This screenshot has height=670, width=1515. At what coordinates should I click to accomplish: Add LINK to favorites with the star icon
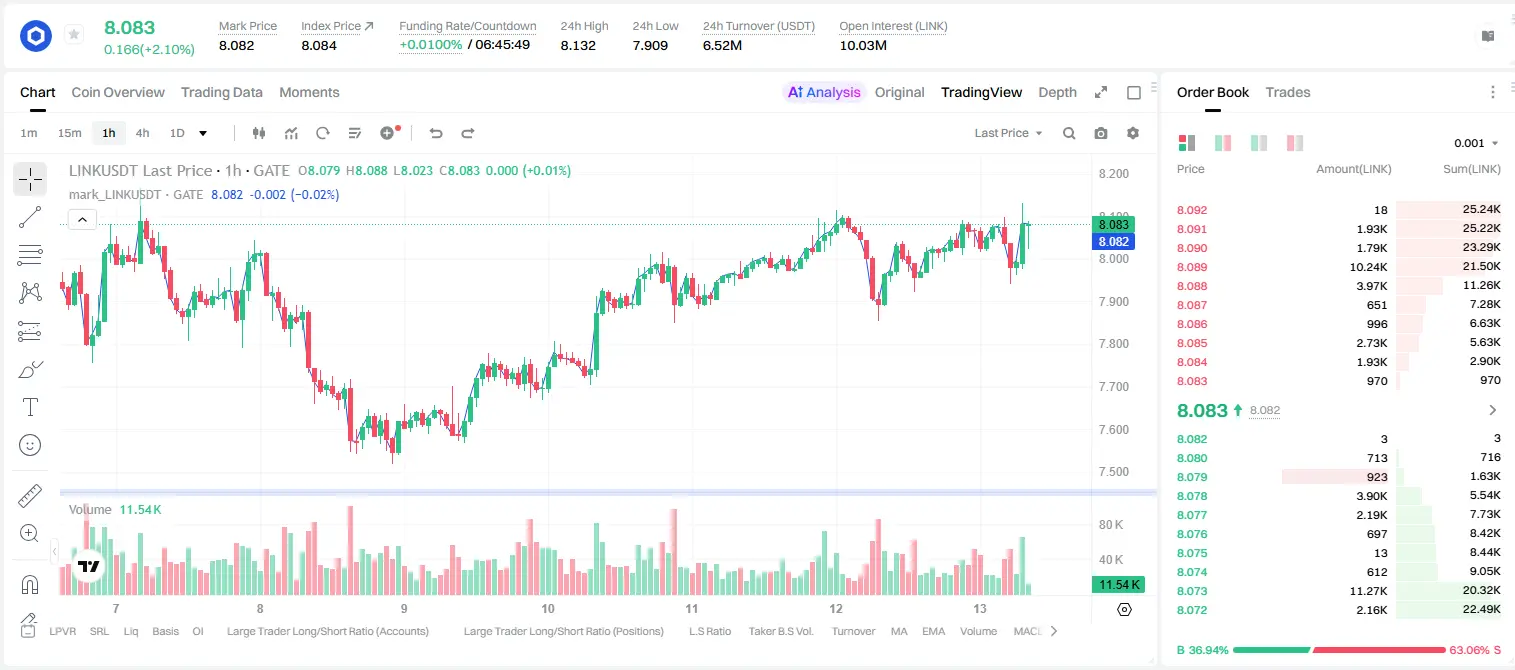click(74, 35)
